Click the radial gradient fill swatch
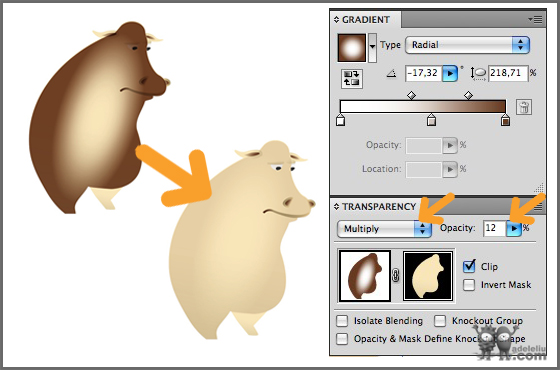This screenshot has height=370, width=560. (352, 48)
